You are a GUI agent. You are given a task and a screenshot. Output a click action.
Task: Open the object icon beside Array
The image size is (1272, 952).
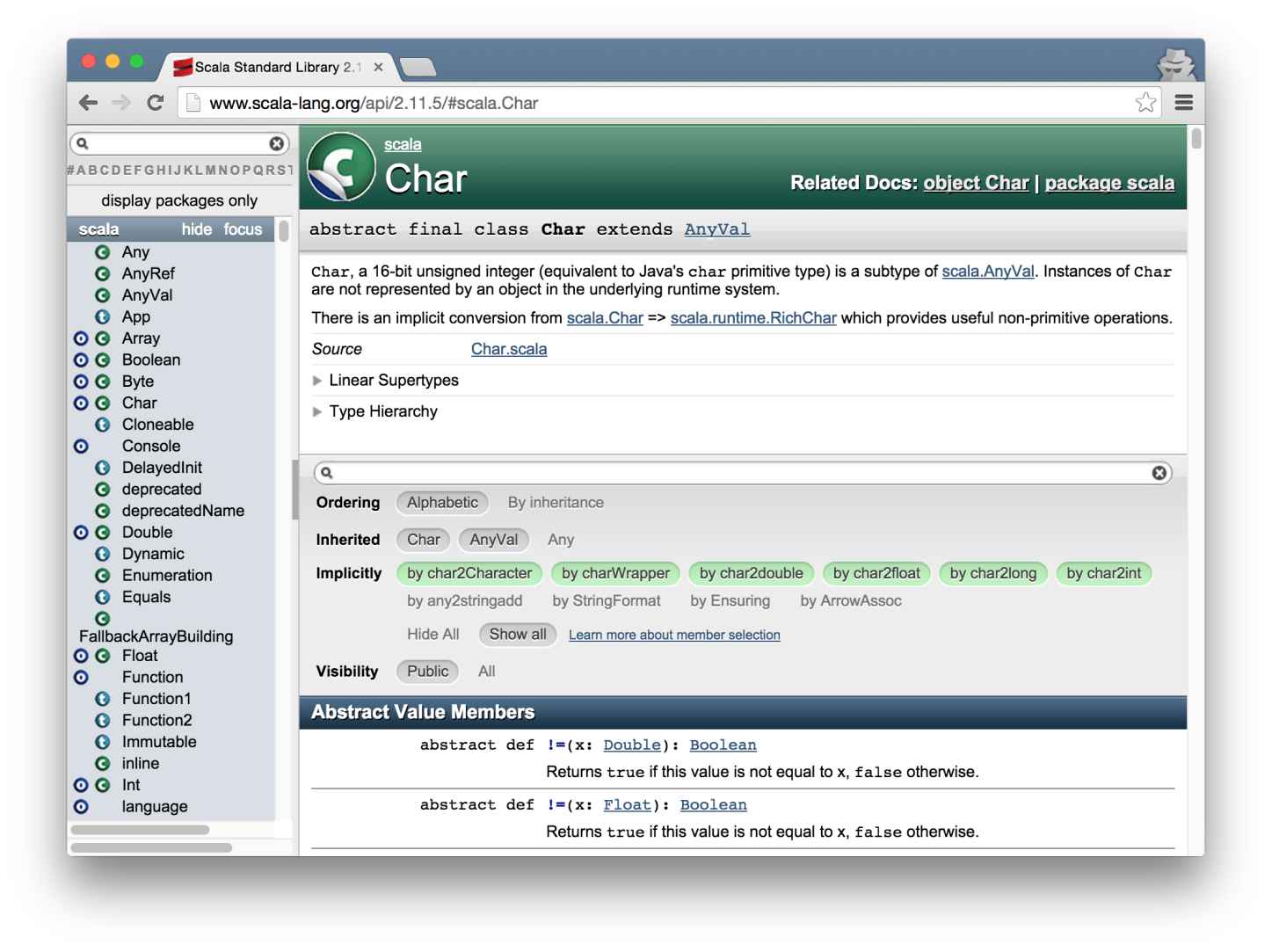pyautogui.click(x=81, y=338)
